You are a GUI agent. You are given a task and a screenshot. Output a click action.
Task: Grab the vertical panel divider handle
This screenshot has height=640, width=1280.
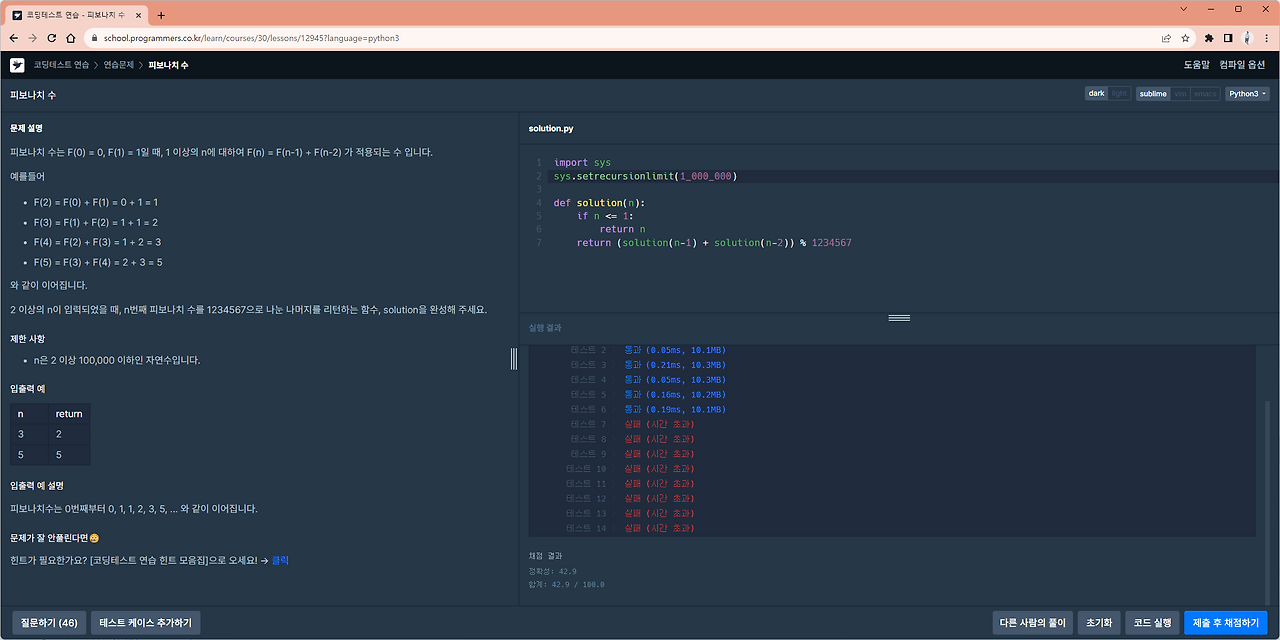click(x=514, y=358)
